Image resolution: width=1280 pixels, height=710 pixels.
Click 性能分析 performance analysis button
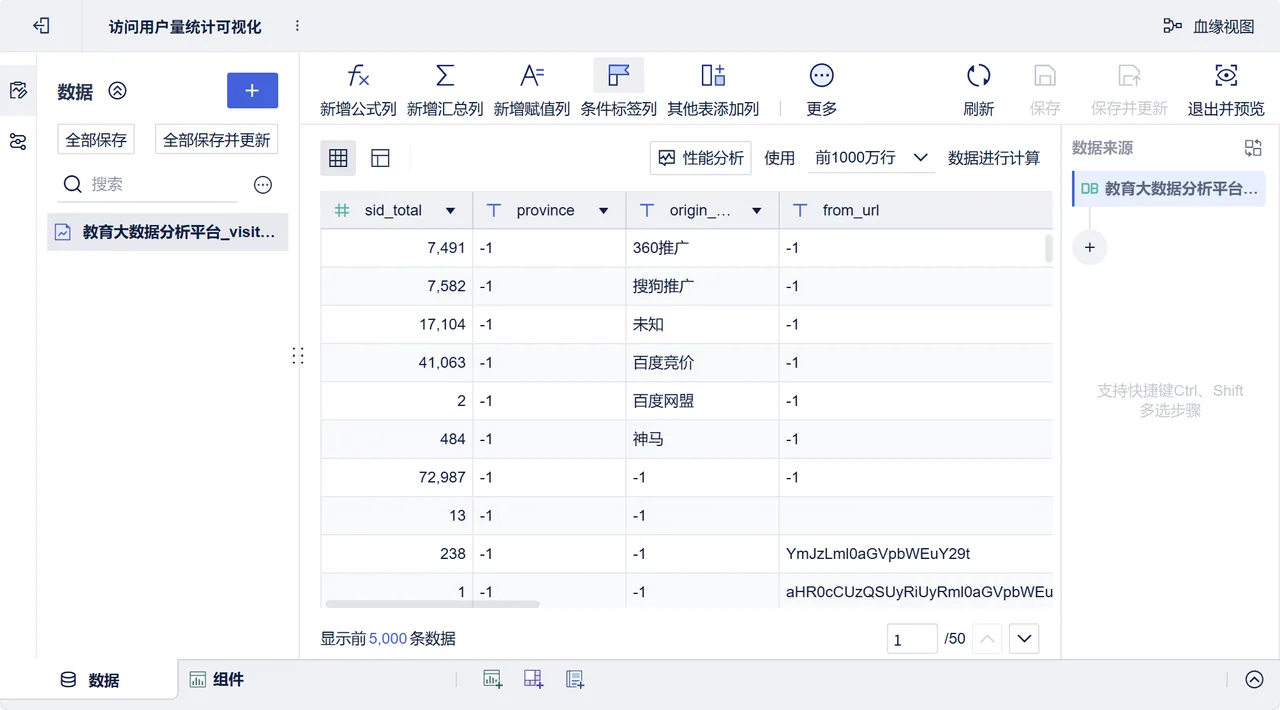701,158
